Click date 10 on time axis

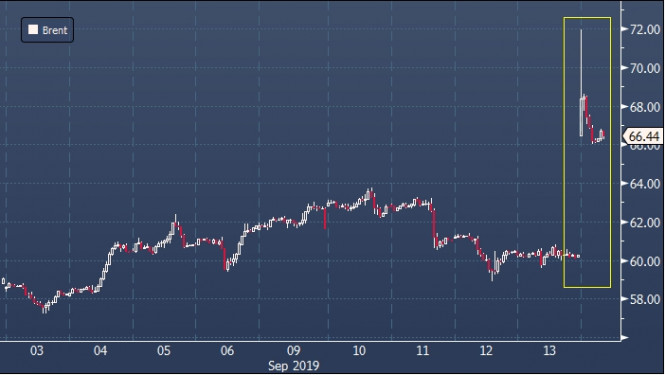(359, 351)
